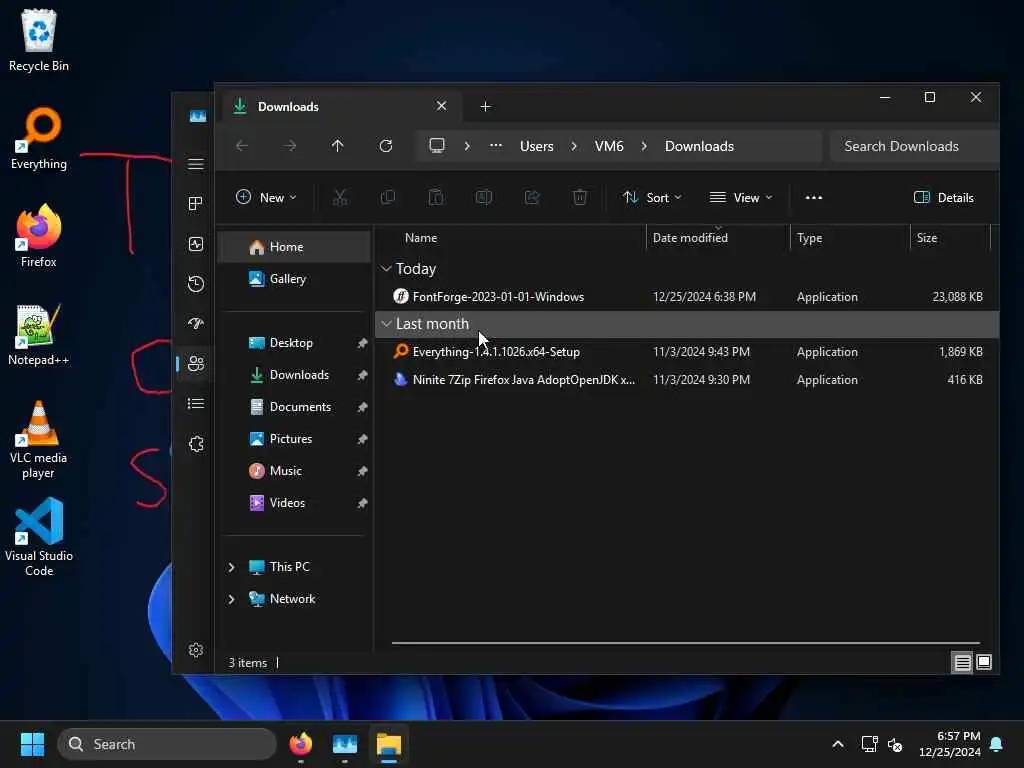
Task: Open the New item dropdown
Action: (266, 197)
